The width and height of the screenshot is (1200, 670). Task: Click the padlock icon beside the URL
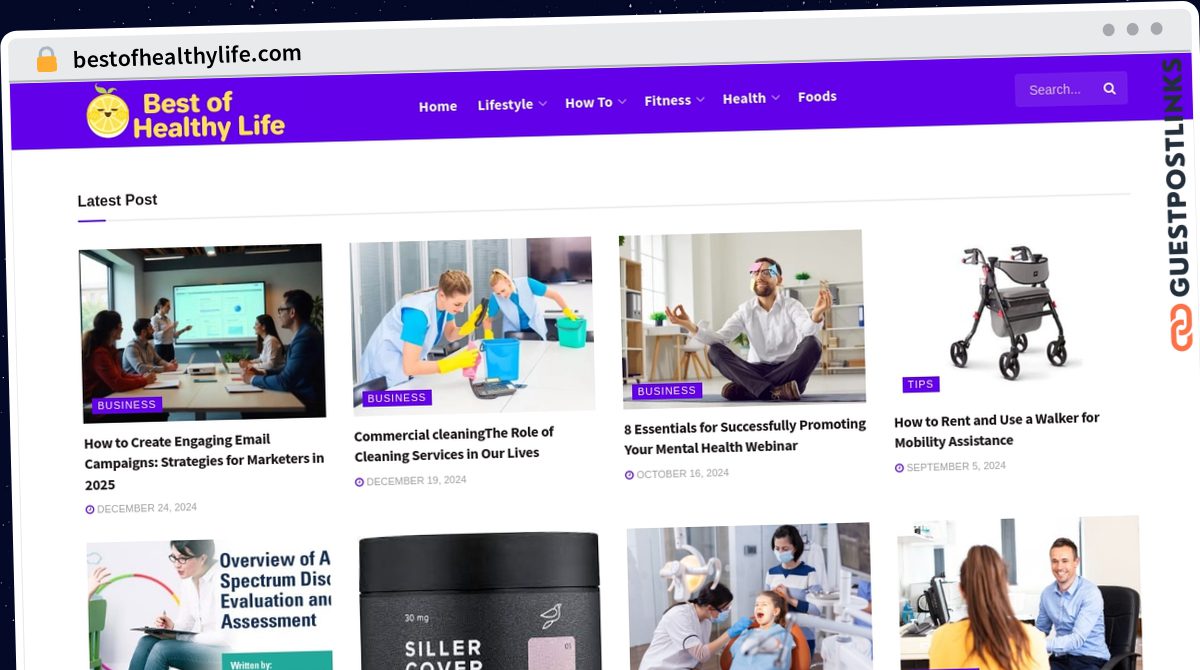[46, 59]
